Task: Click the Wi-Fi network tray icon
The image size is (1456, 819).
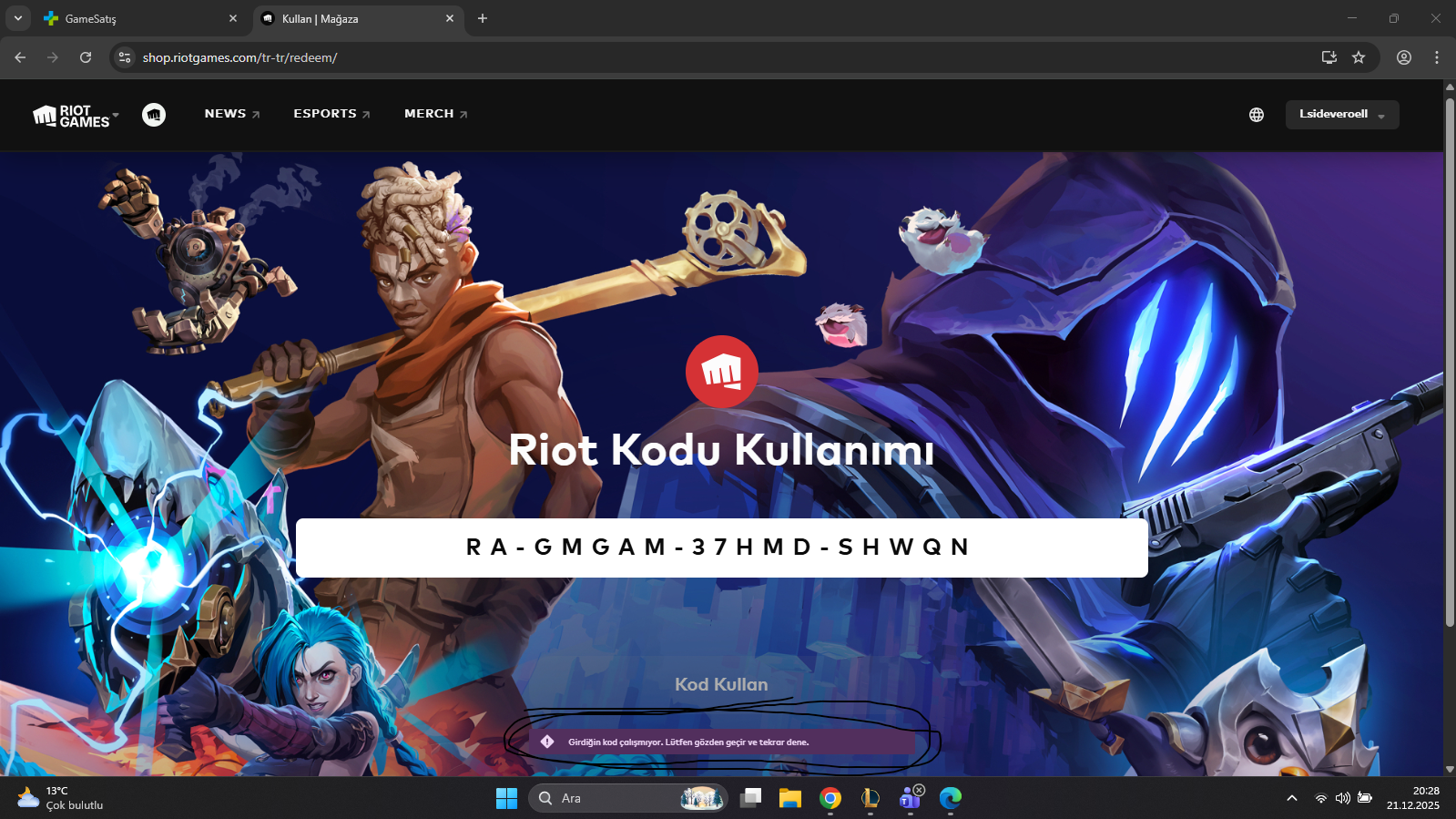Action: [1320, 798]
